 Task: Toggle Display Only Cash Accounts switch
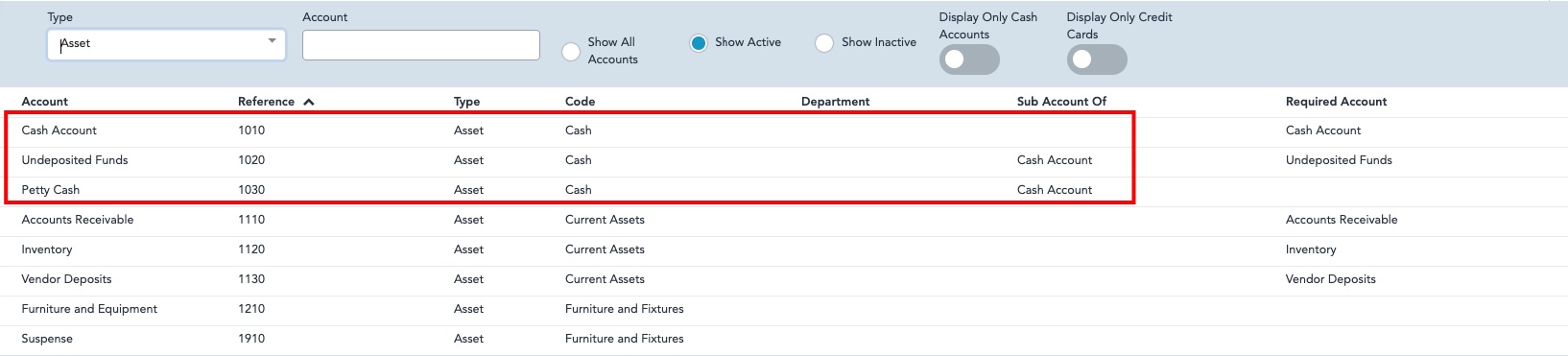coord(969,59)
